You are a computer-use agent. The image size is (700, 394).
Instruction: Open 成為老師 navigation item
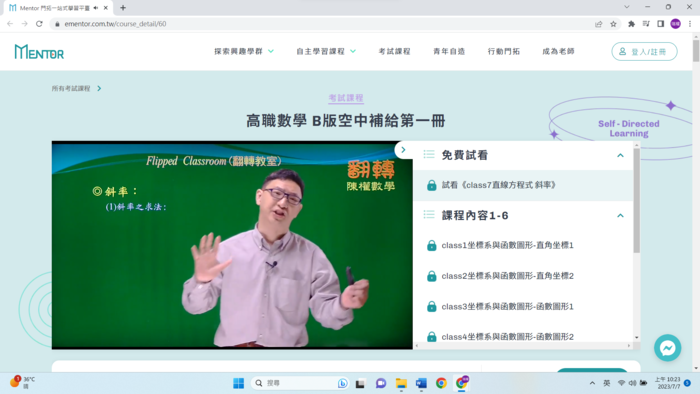[558, 51]
